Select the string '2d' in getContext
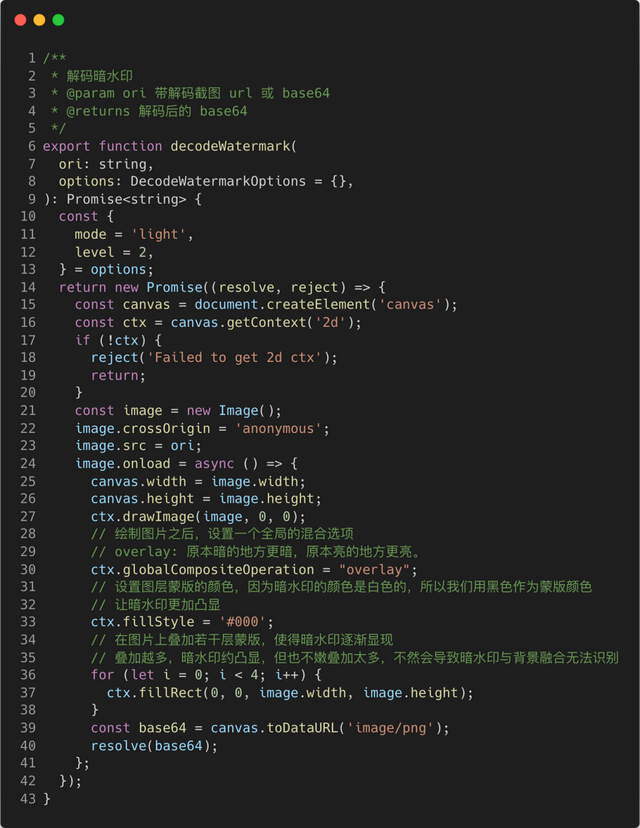The height and width of the screenshot is (828, 640). point(330,323)
